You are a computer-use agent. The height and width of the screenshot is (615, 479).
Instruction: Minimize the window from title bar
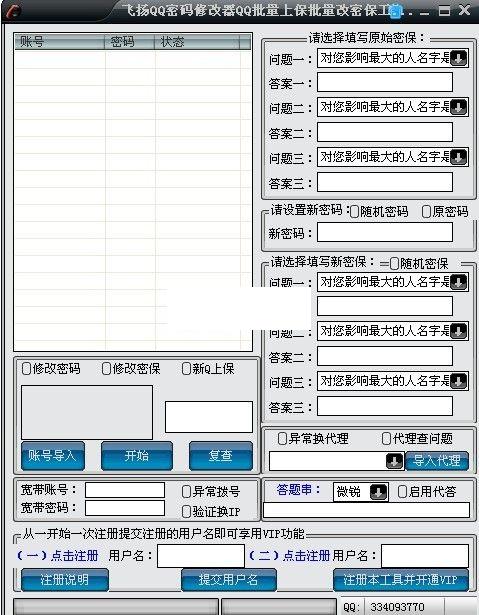pyautogui.click(x=424, y=12)
